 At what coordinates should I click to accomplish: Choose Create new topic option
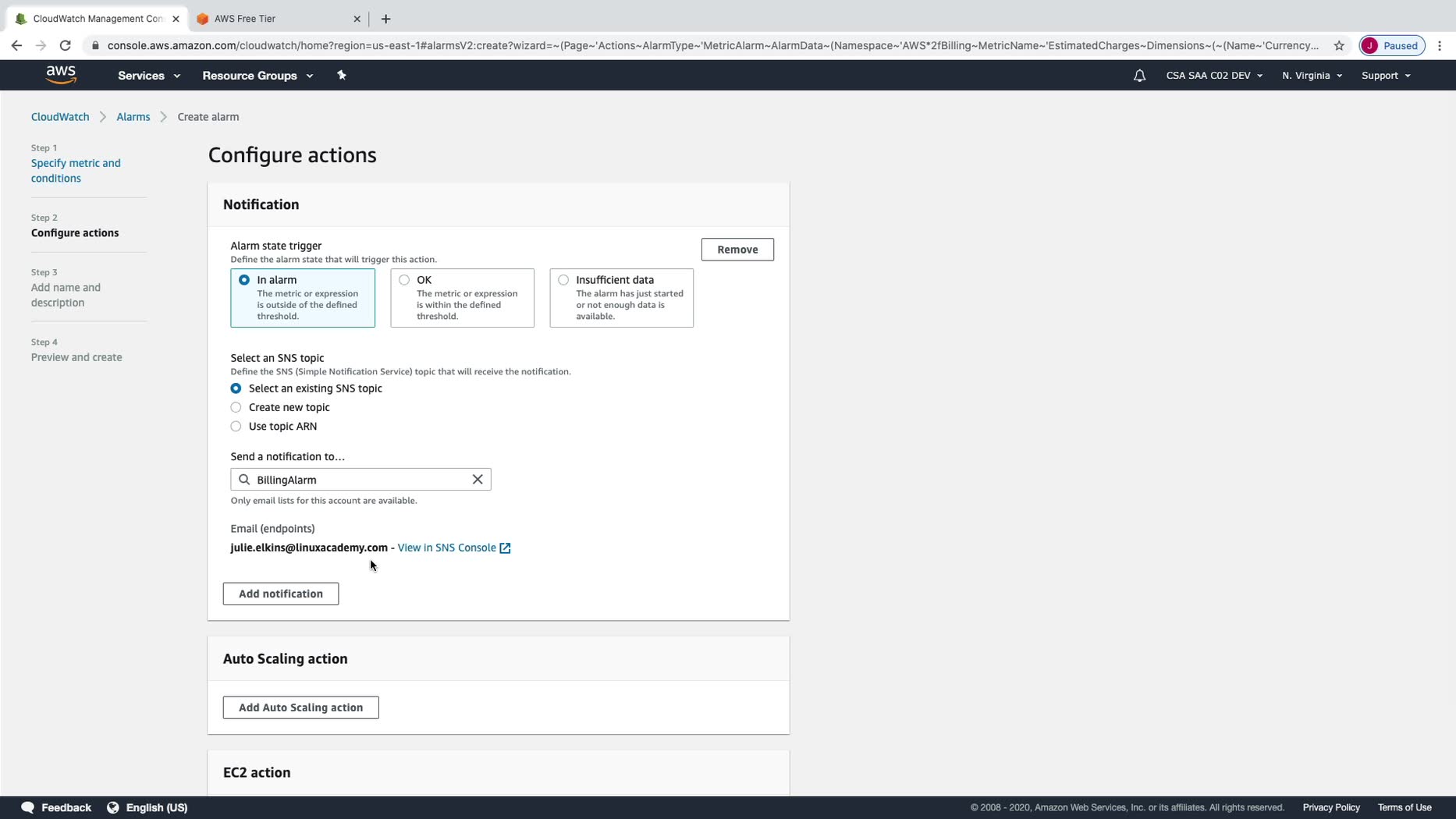[236, 407]
